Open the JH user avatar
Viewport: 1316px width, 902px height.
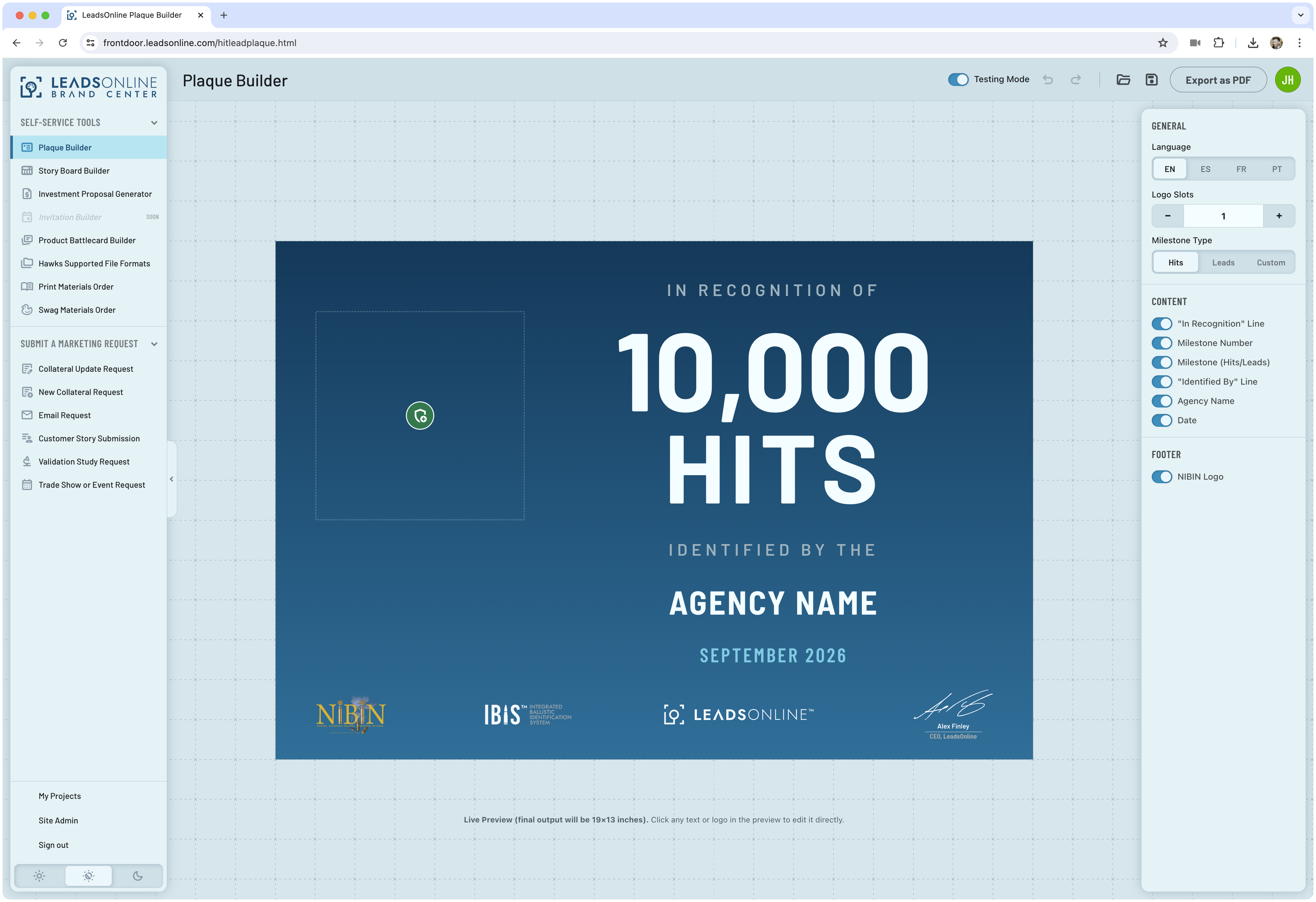point(1287,80)
